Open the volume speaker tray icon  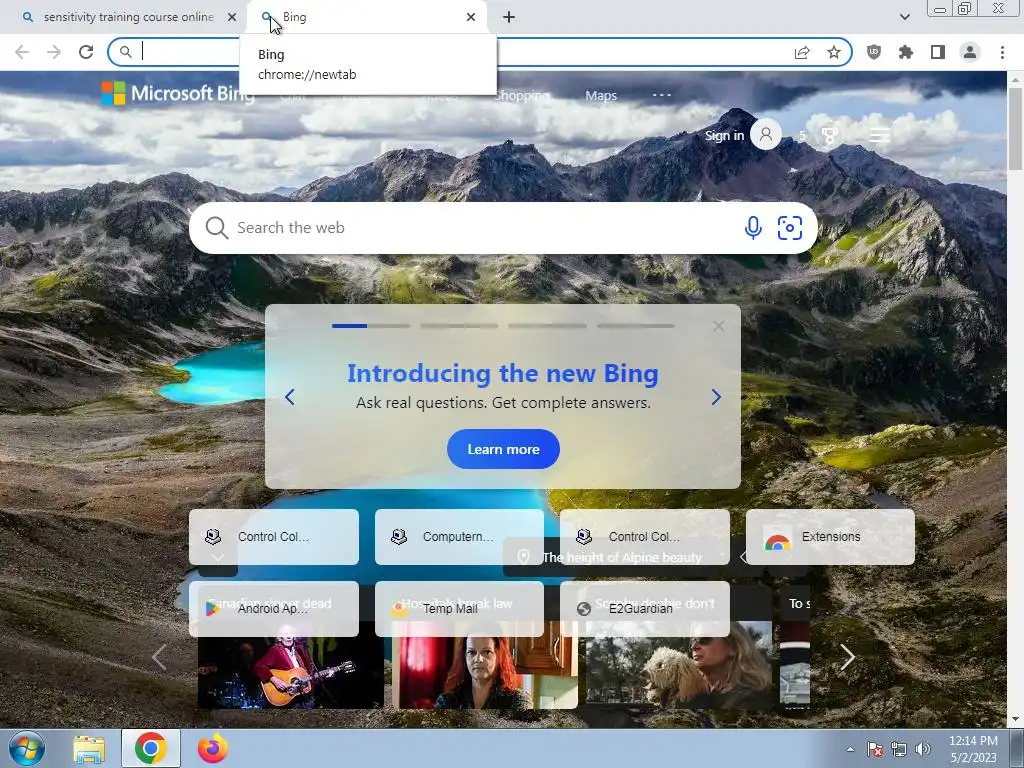pos(923,749)
